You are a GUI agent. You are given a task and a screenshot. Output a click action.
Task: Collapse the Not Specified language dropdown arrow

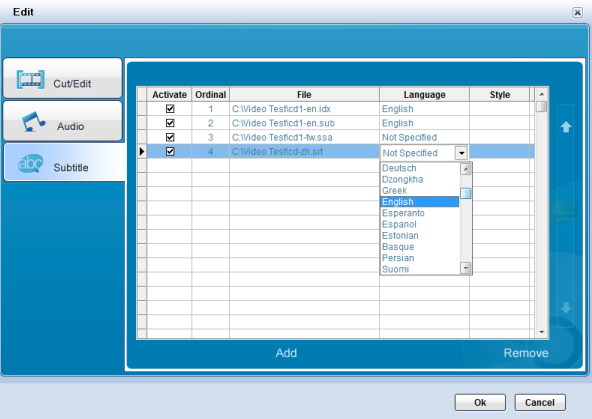(461, 153)
